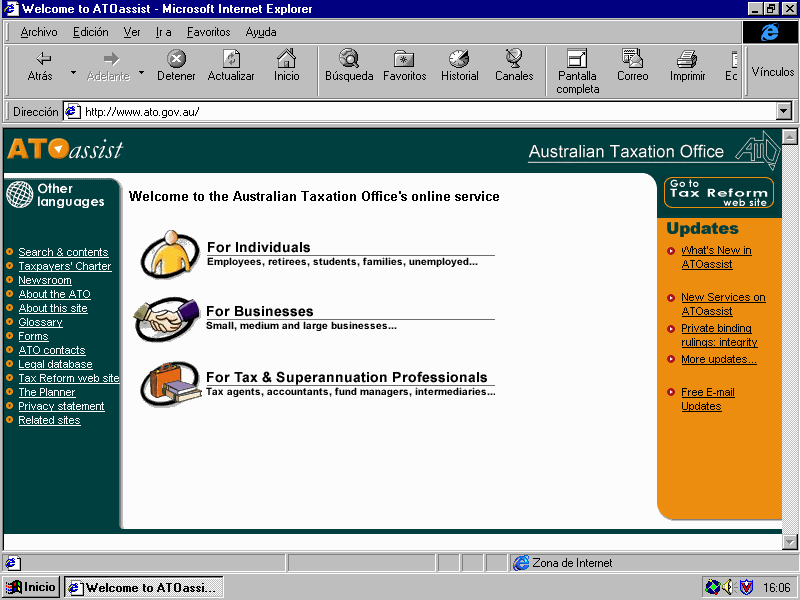Show the Historial panel
The image size is (800, 600).
point(460,66)
